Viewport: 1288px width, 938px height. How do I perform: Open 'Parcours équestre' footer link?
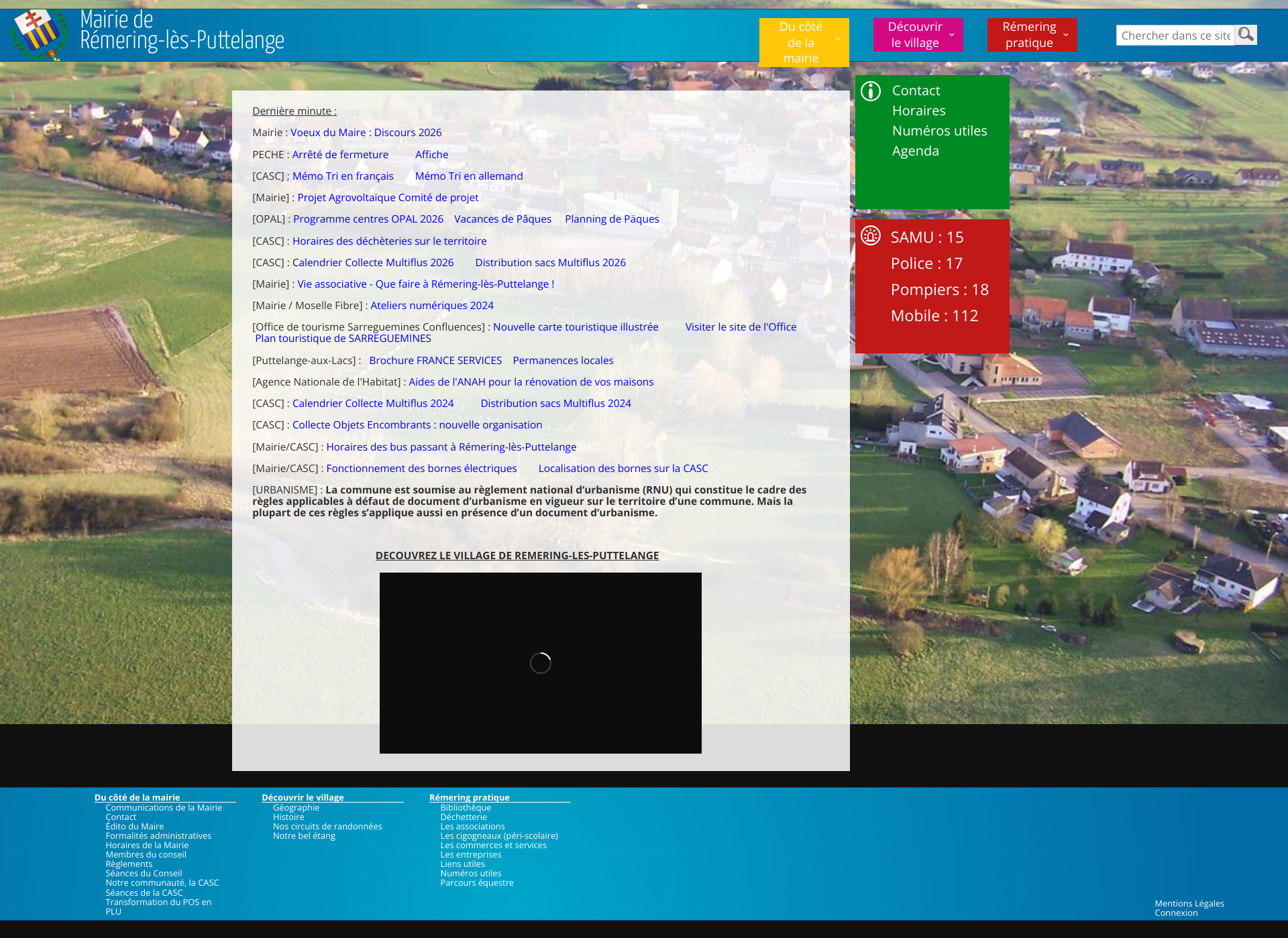477,883
